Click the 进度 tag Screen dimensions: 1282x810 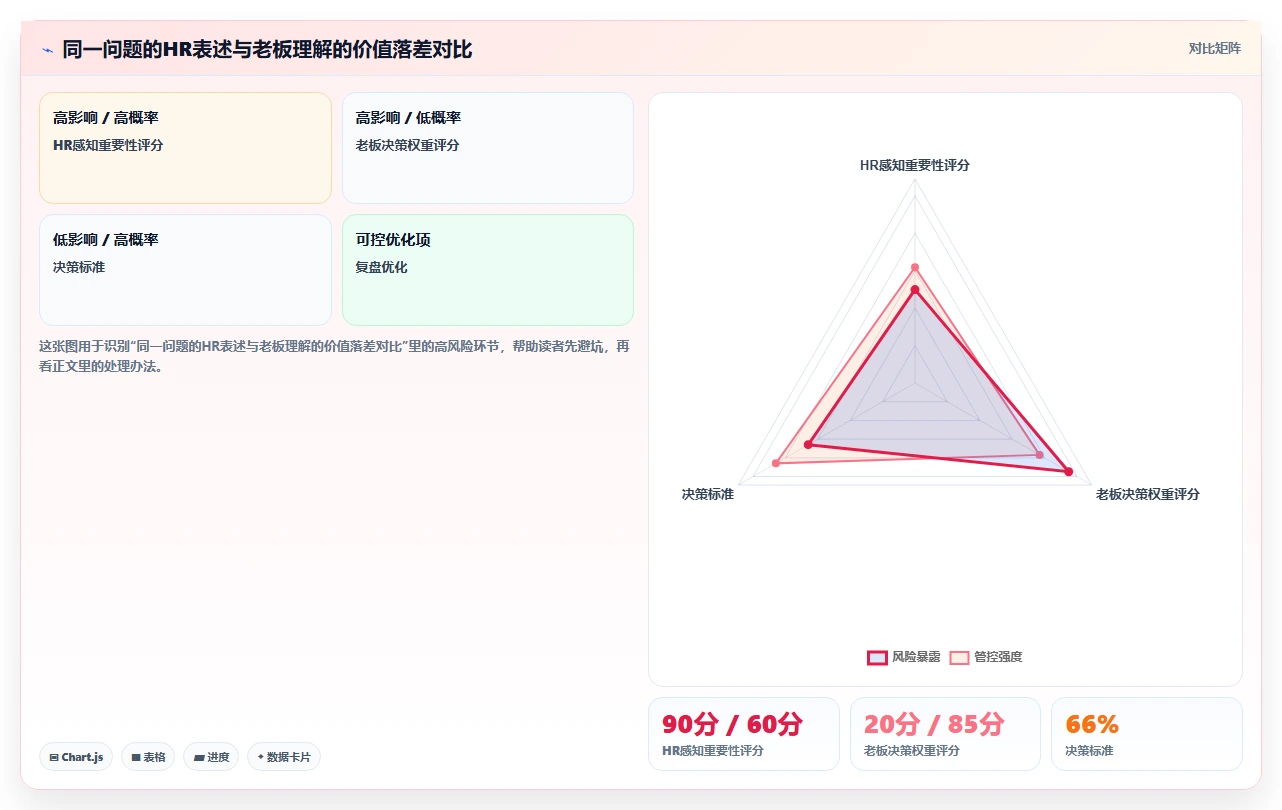click(x=211, y=757)
